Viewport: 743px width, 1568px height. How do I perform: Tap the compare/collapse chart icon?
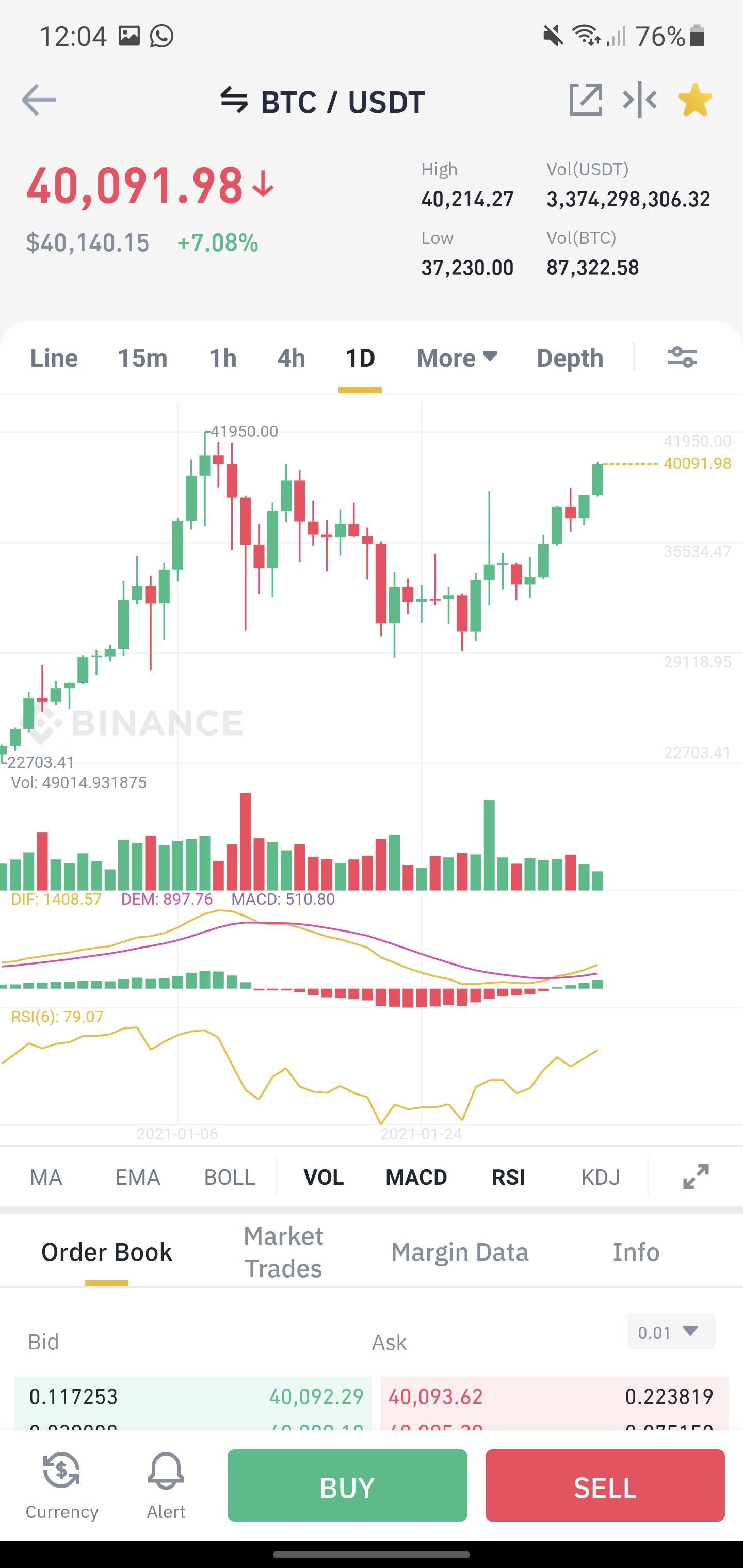pos(639,100)
